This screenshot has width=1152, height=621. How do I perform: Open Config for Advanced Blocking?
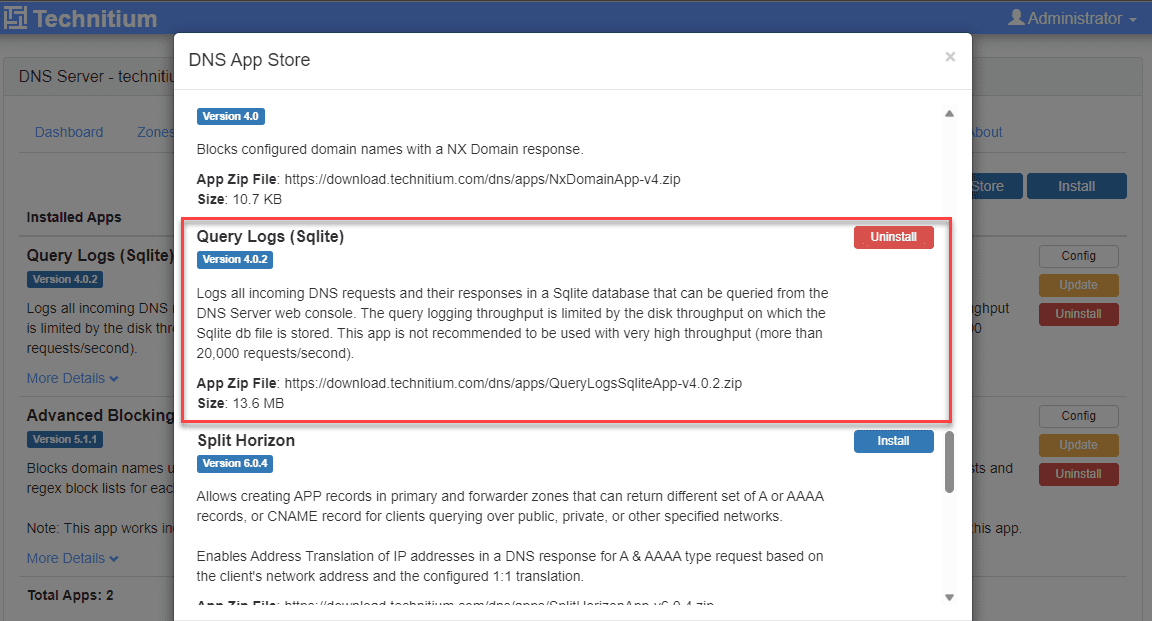coord(1079,416)
